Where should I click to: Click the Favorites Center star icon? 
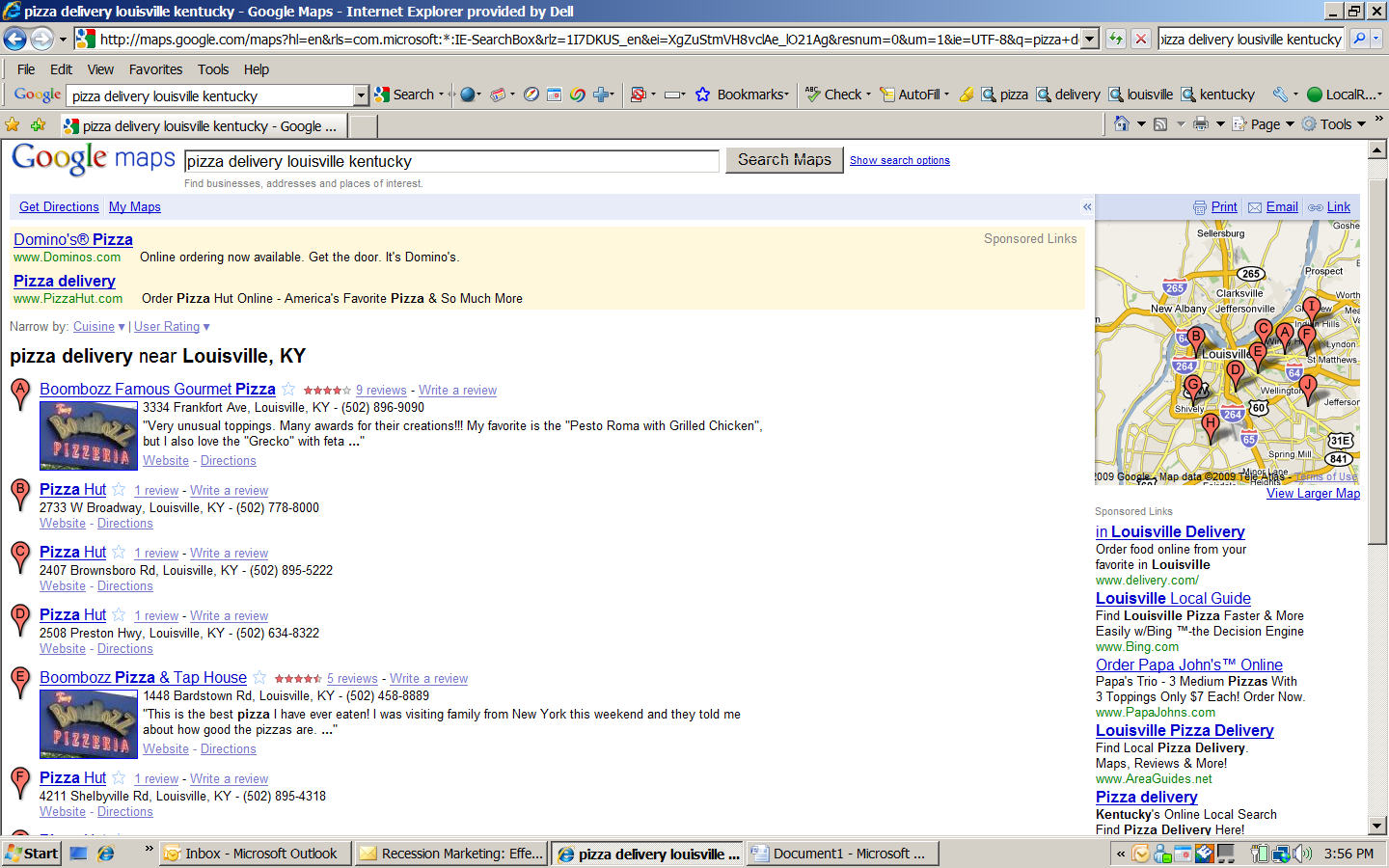pos(13,125)
